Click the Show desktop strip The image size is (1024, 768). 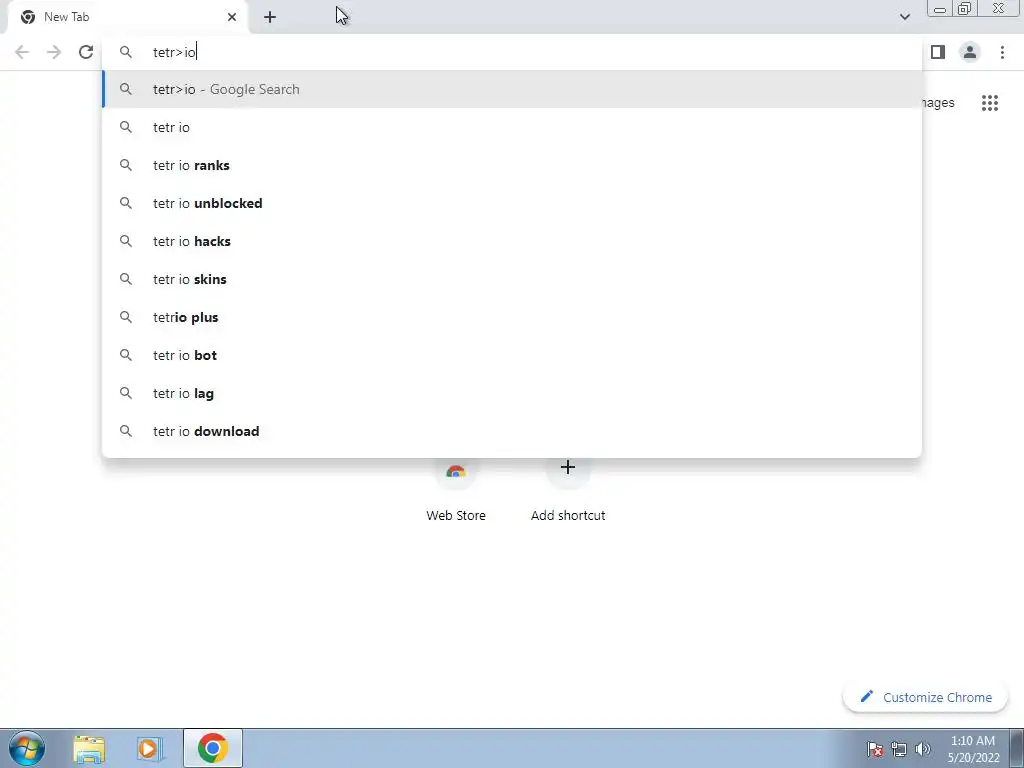click(1016, 748)
